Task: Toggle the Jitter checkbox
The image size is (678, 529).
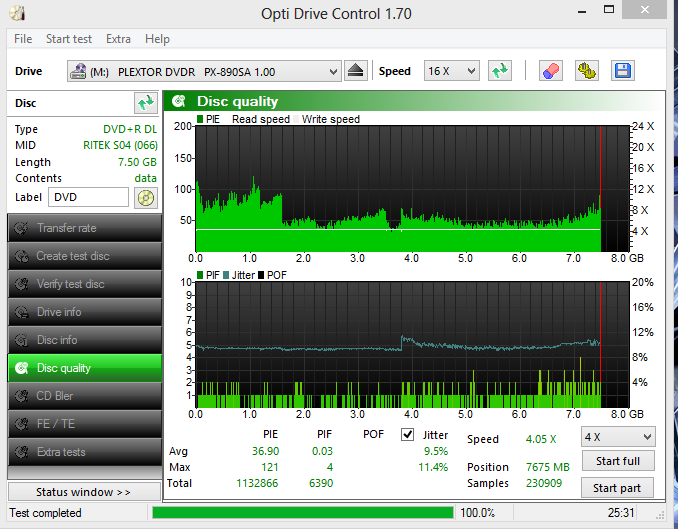Action: [x=407, y=434]
